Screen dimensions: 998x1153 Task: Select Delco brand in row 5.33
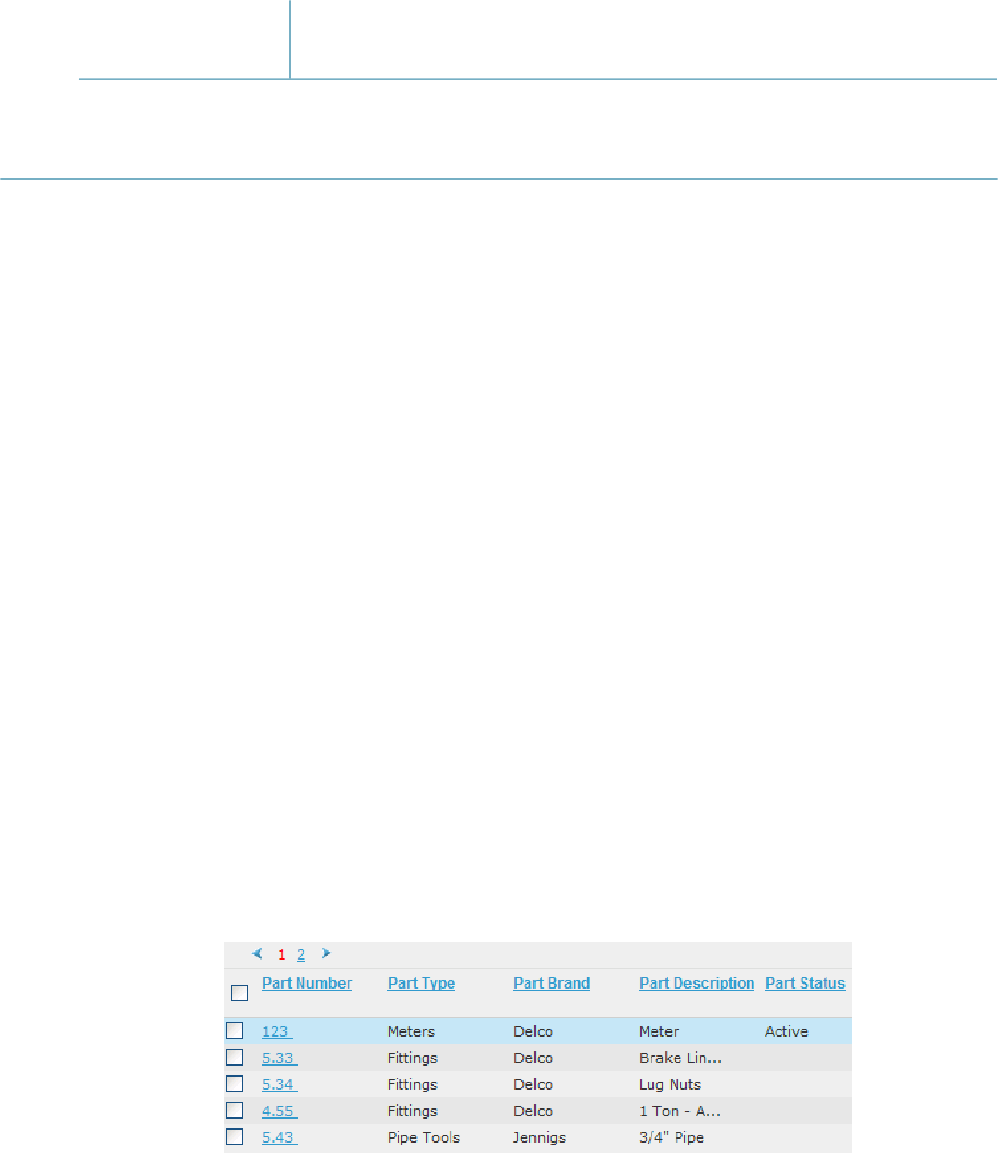[532, 1058]
